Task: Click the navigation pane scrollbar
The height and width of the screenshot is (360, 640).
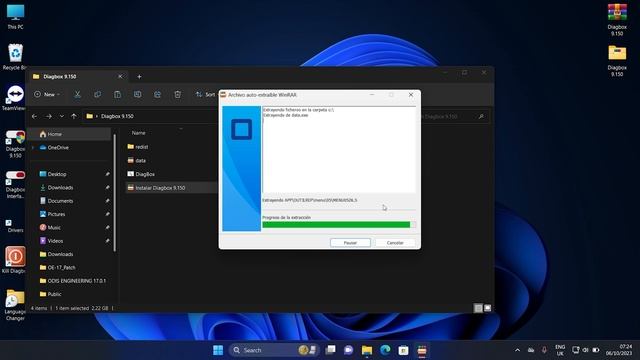Action: point(115,193)
